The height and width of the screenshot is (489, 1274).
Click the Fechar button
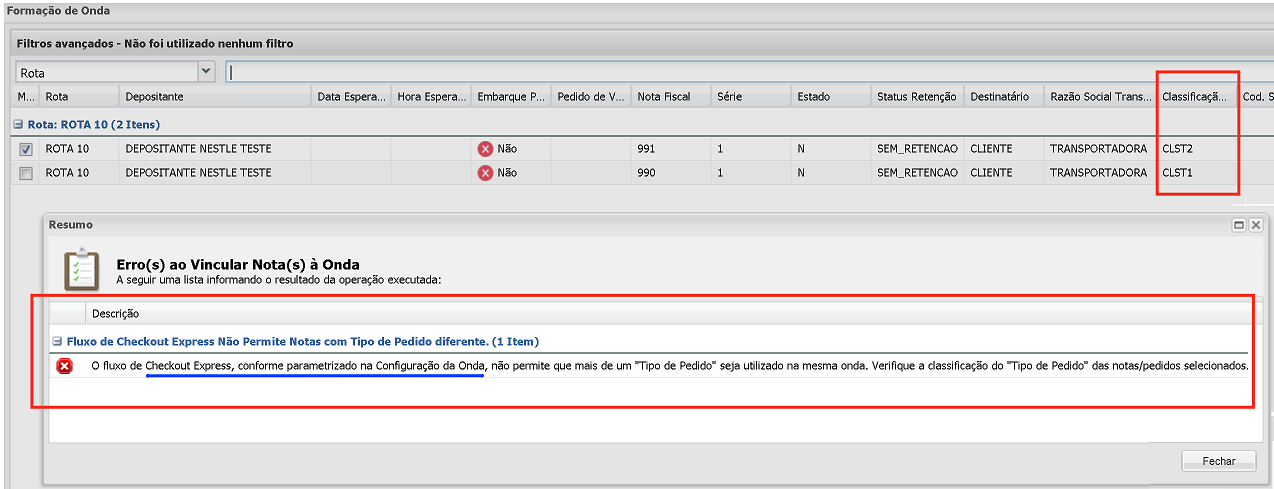point(1219,461)
